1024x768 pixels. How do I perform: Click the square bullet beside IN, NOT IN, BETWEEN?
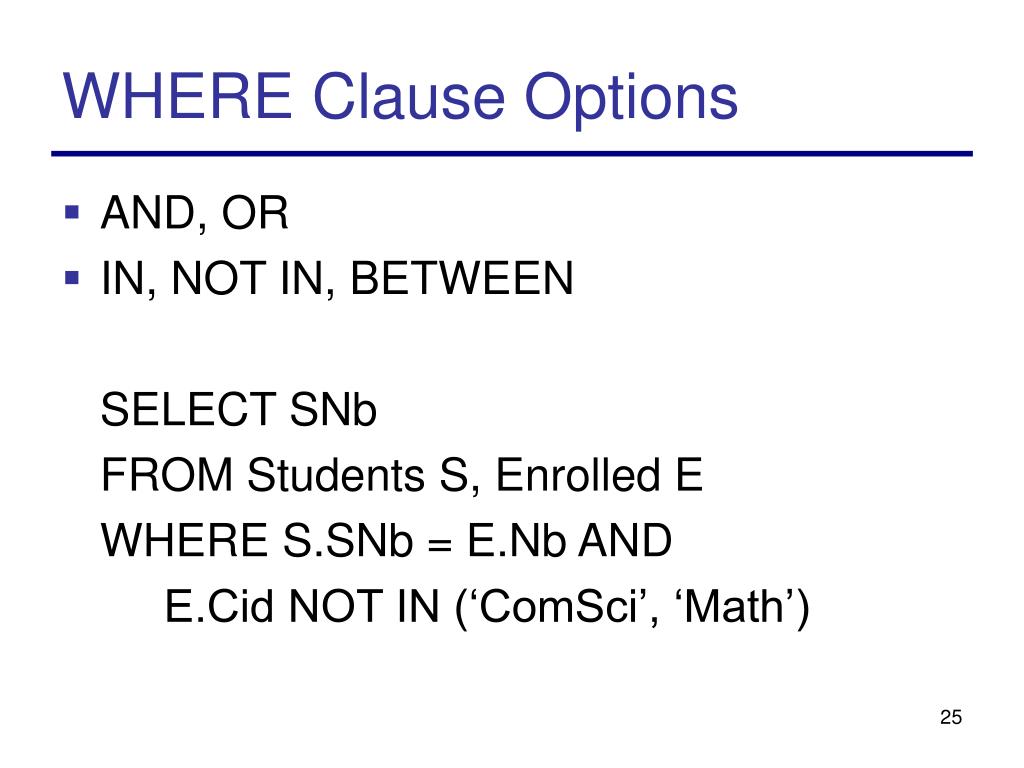(72, 278)
